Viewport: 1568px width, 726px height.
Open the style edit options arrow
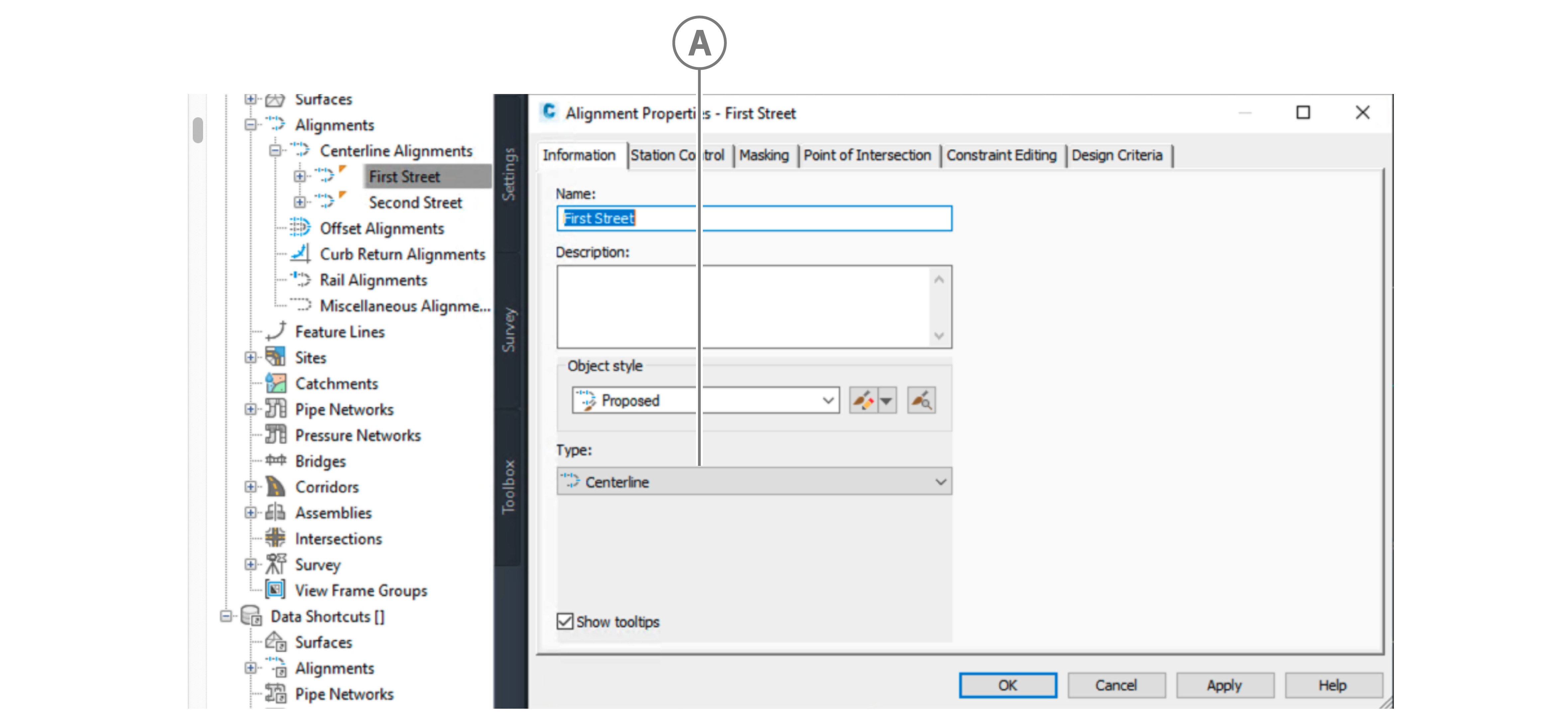pyautogui.click(x=887, y=400)
